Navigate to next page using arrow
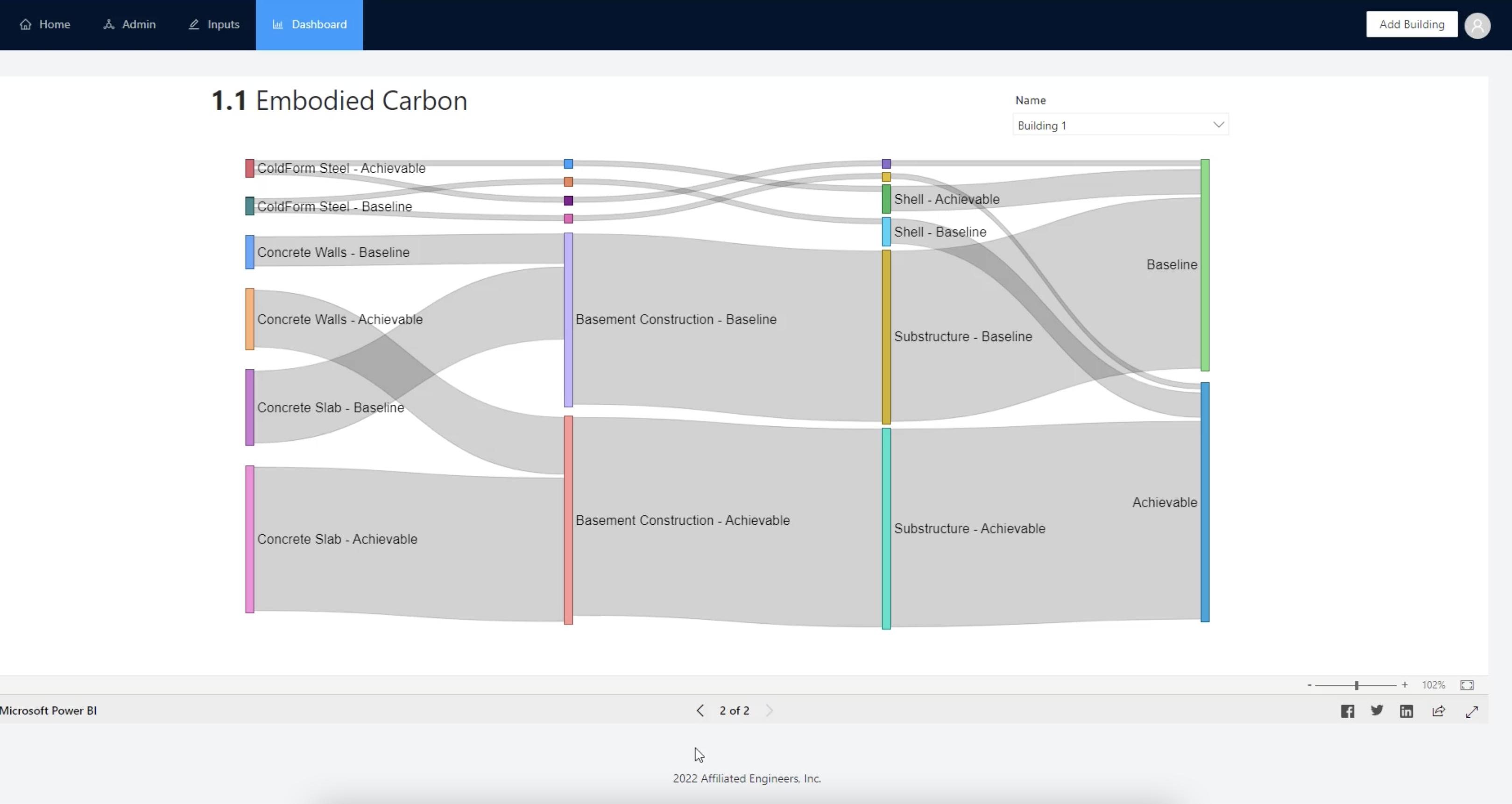Screen dimensions: 1512x804 click(768, 710)
